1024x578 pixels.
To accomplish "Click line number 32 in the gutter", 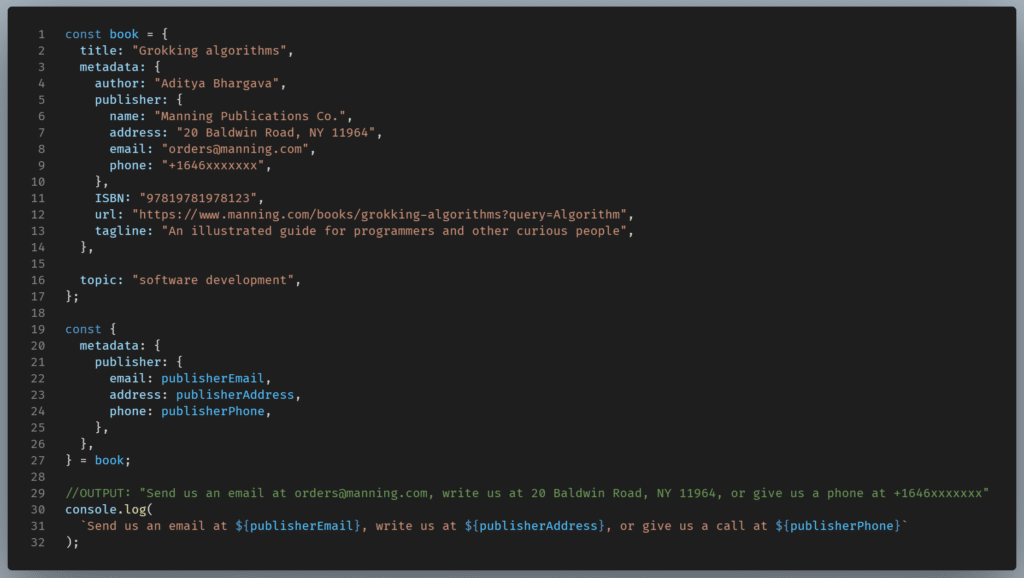I will pos(38,542).
